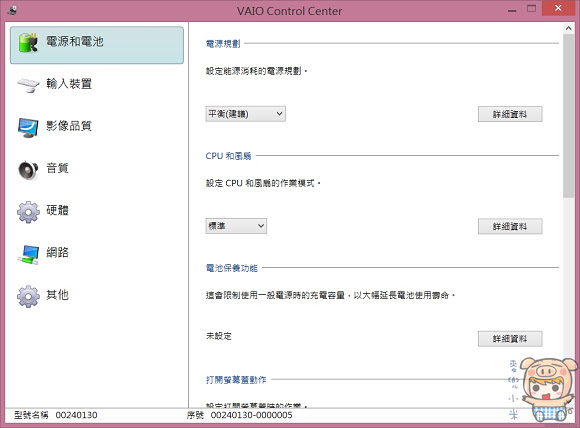Image resolution: width=580 pixels, height=428 pixels.
Task: Click the 打開螢幕蓋動作 section heading
Action: pyautogui.click(x=236, y=380)
